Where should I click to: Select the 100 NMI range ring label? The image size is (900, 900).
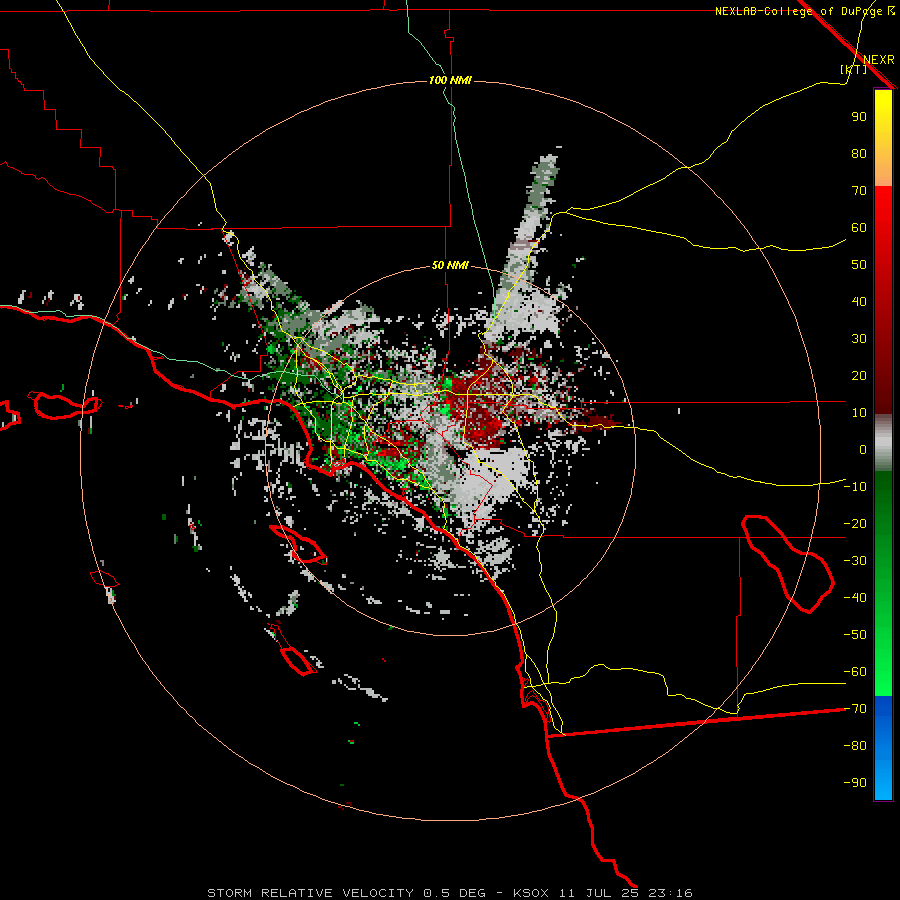[x=450, y=80]
